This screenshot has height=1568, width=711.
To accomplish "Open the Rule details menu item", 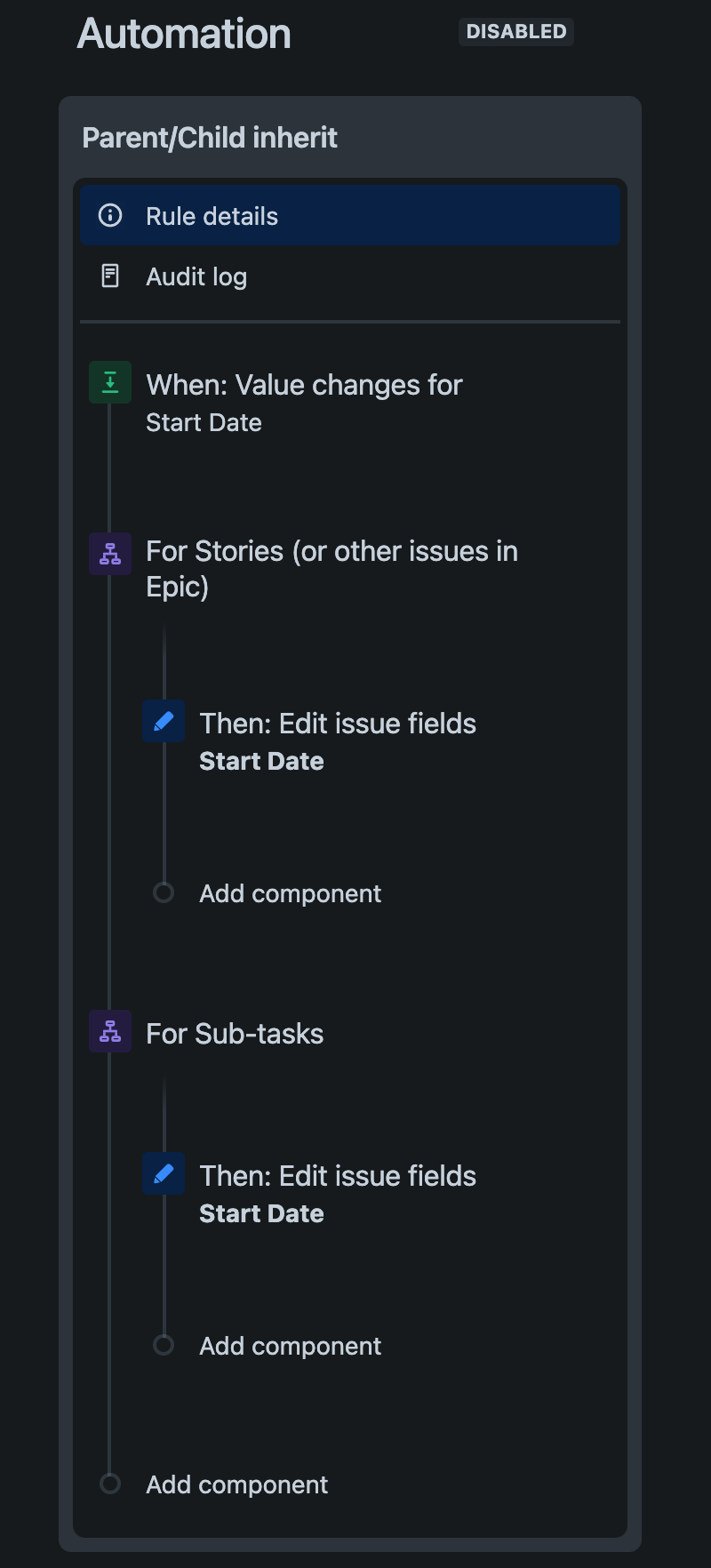I will 212,216.
